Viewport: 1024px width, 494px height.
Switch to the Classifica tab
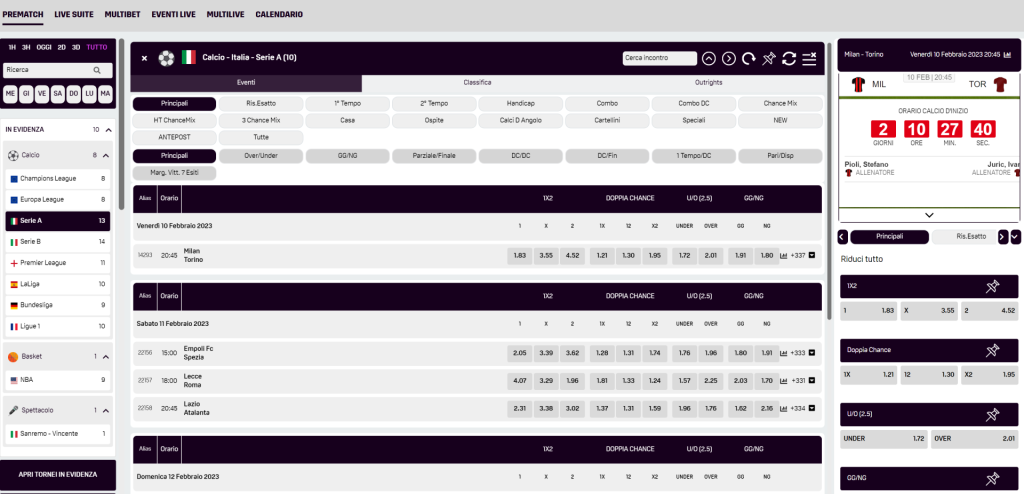click(x=477, y=83)
